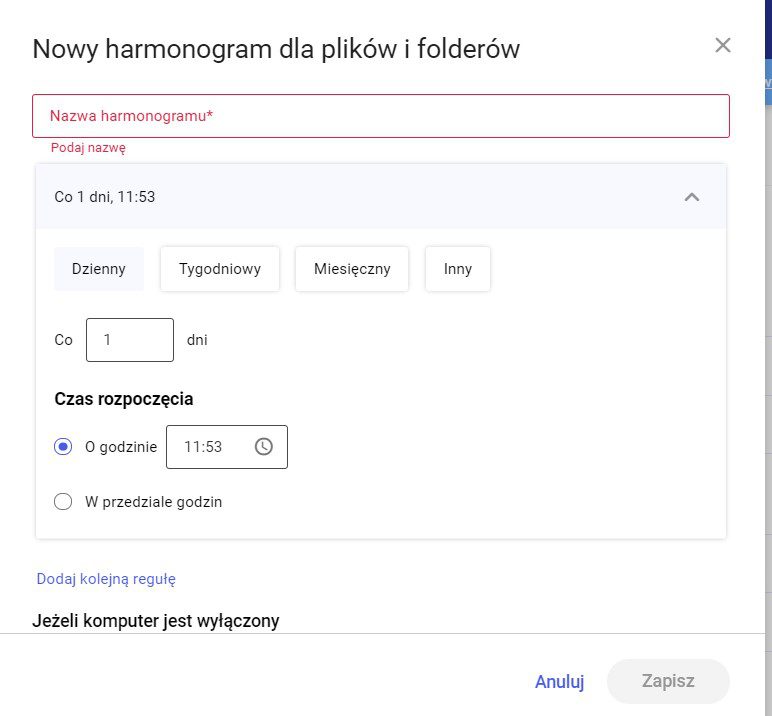The height and width of the screenshot is (716, 772).
Task: Click the 'Czas rozpoczęcia' section heading
Action: (x=124, y=399)
